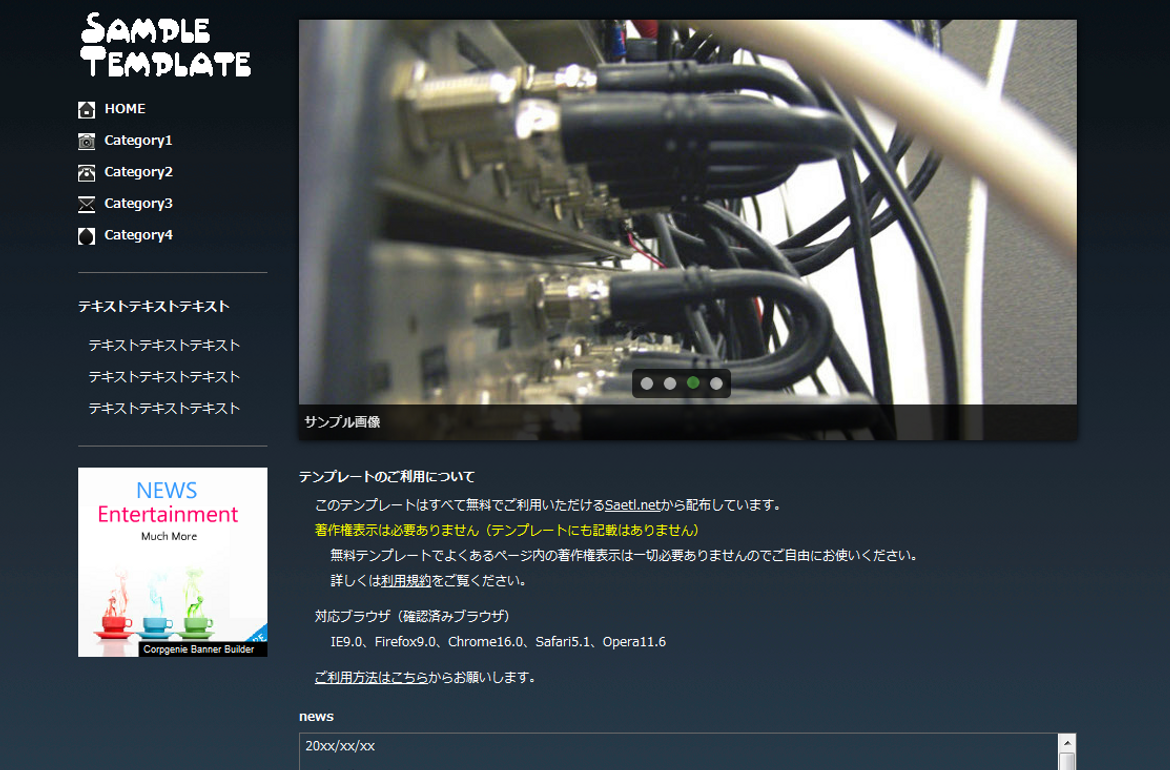Select the first slideshow dot
This screenshot has width=1170, height=770.
tap(647, 383)
